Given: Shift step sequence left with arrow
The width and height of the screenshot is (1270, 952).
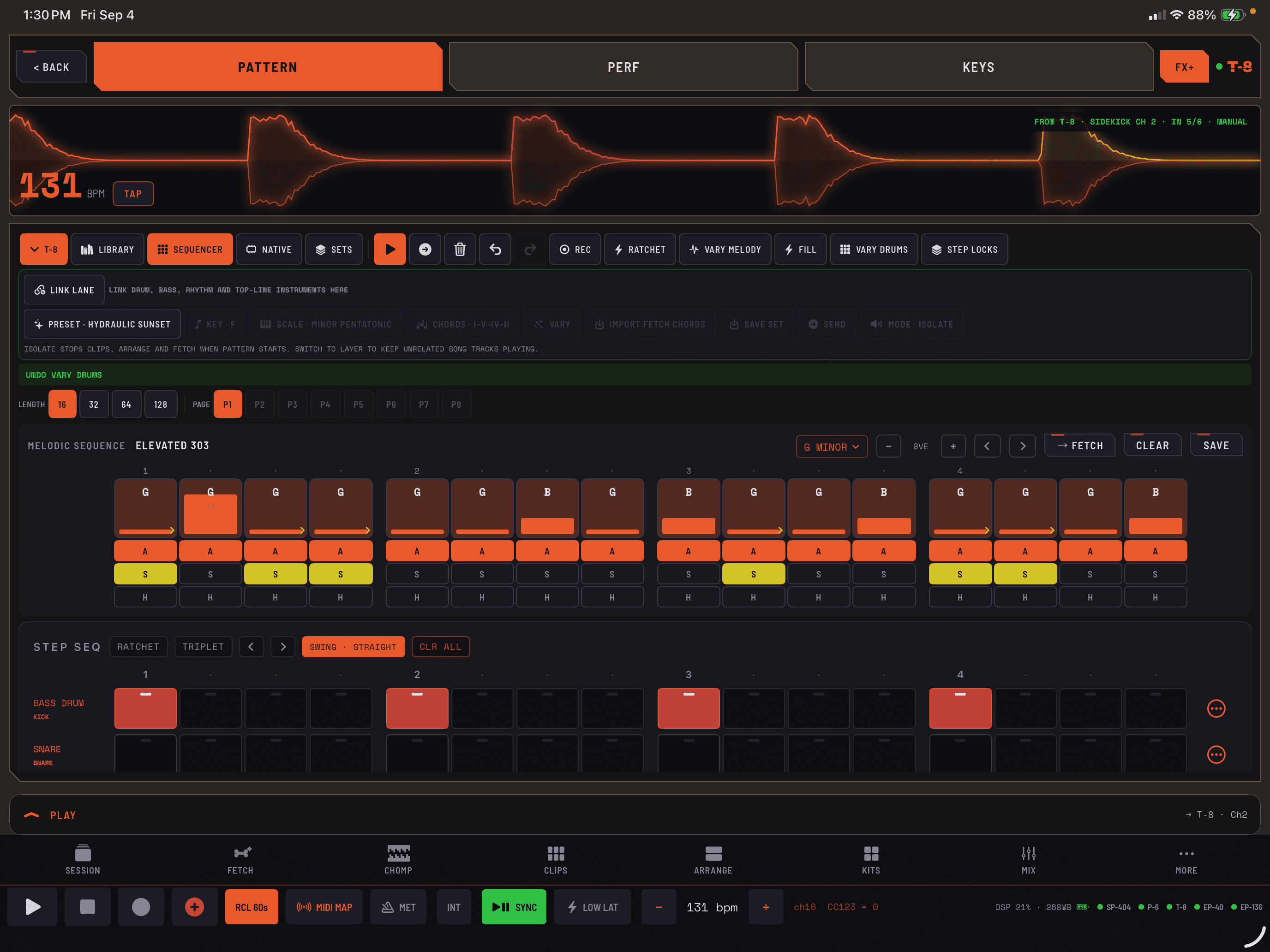Looking at the screenshot, I should pyautogui.click(x=251, y=647).
